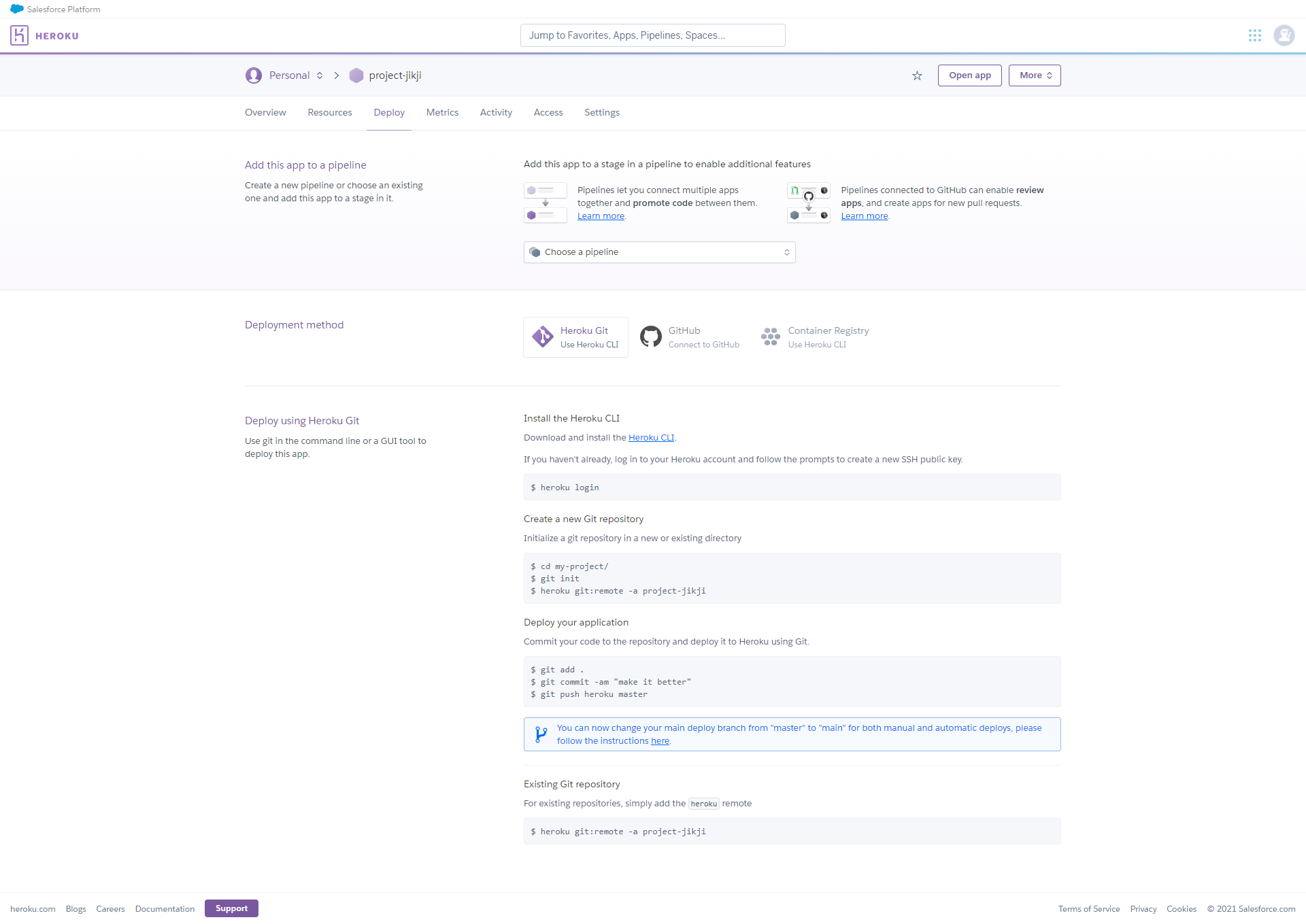The width and height of the screenshot is (1306, 924).
Task: Expand the Personal account switcher
Action: [320, 75]
